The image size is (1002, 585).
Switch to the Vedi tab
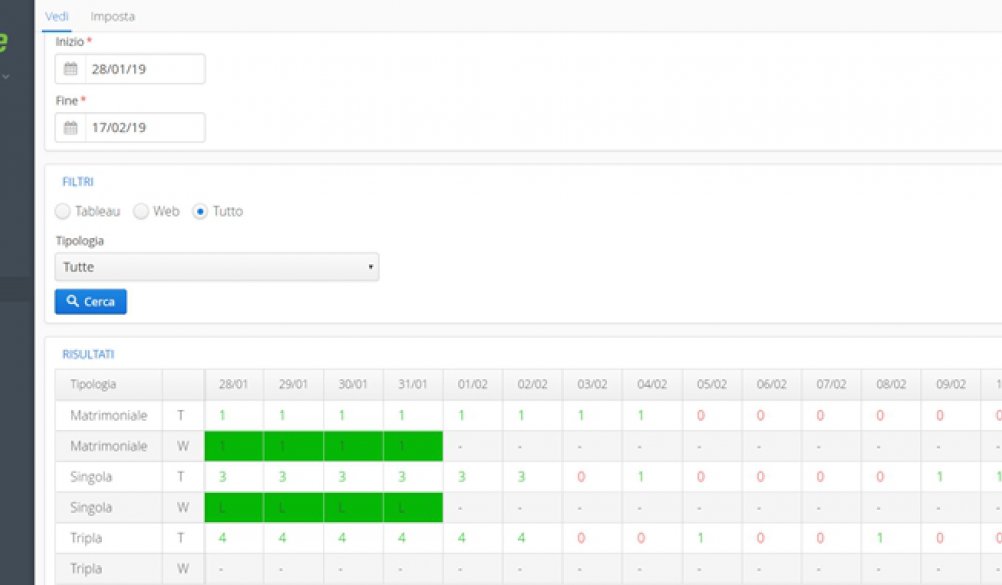pyautogui.click(x=57, y=16)
